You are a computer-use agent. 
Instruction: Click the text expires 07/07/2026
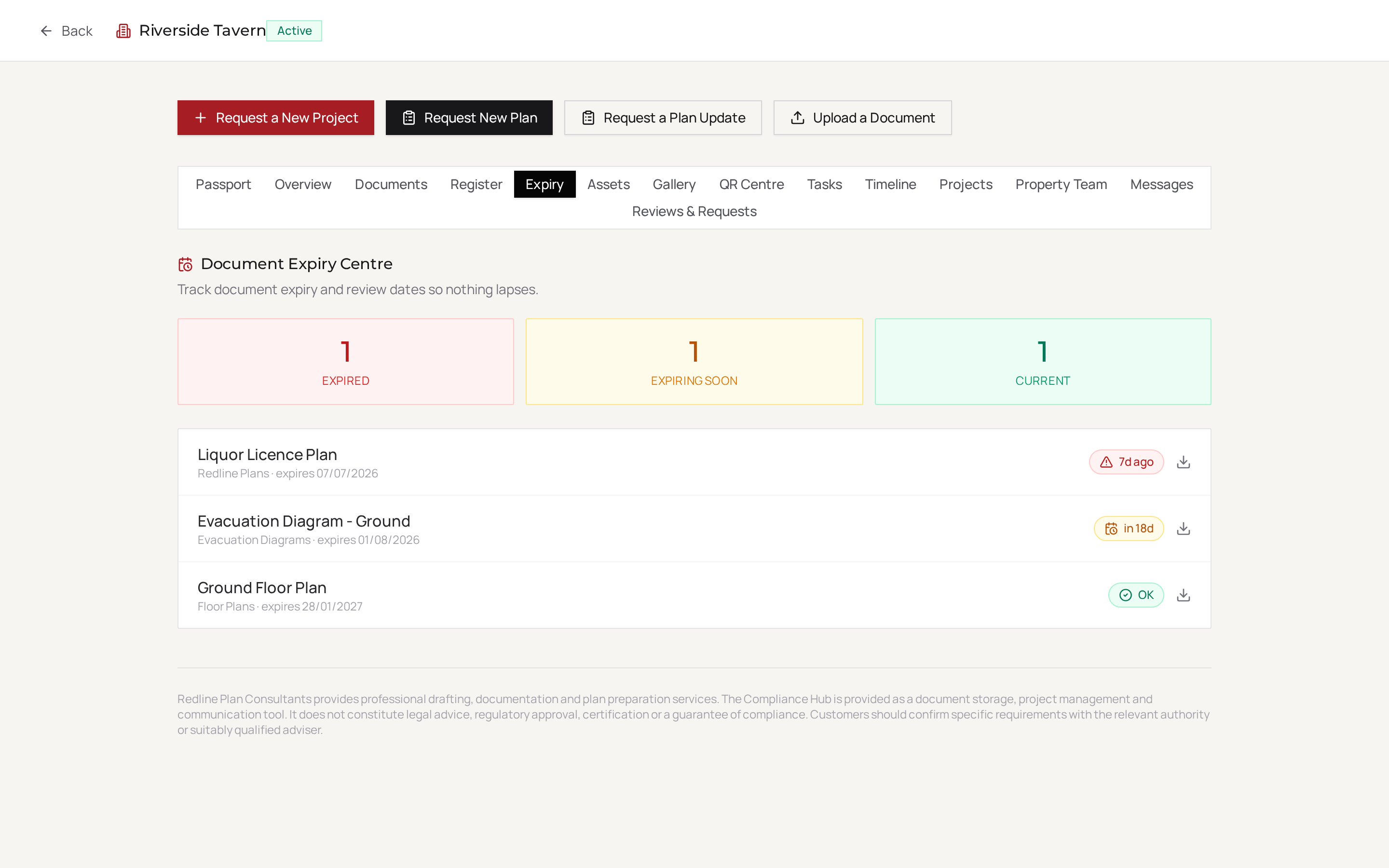click(x=327, y=474)
